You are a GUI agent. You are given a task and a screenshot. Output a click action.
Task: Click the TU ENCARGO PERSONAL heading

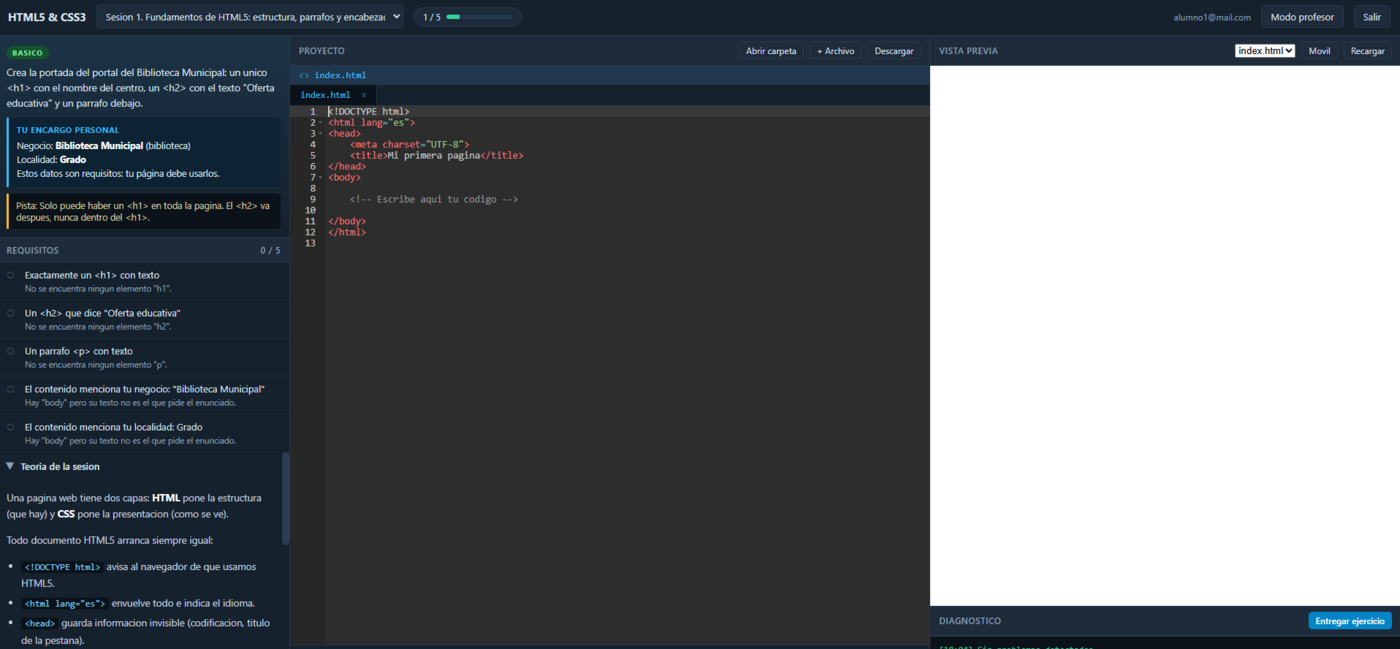[x=68, y=130]
